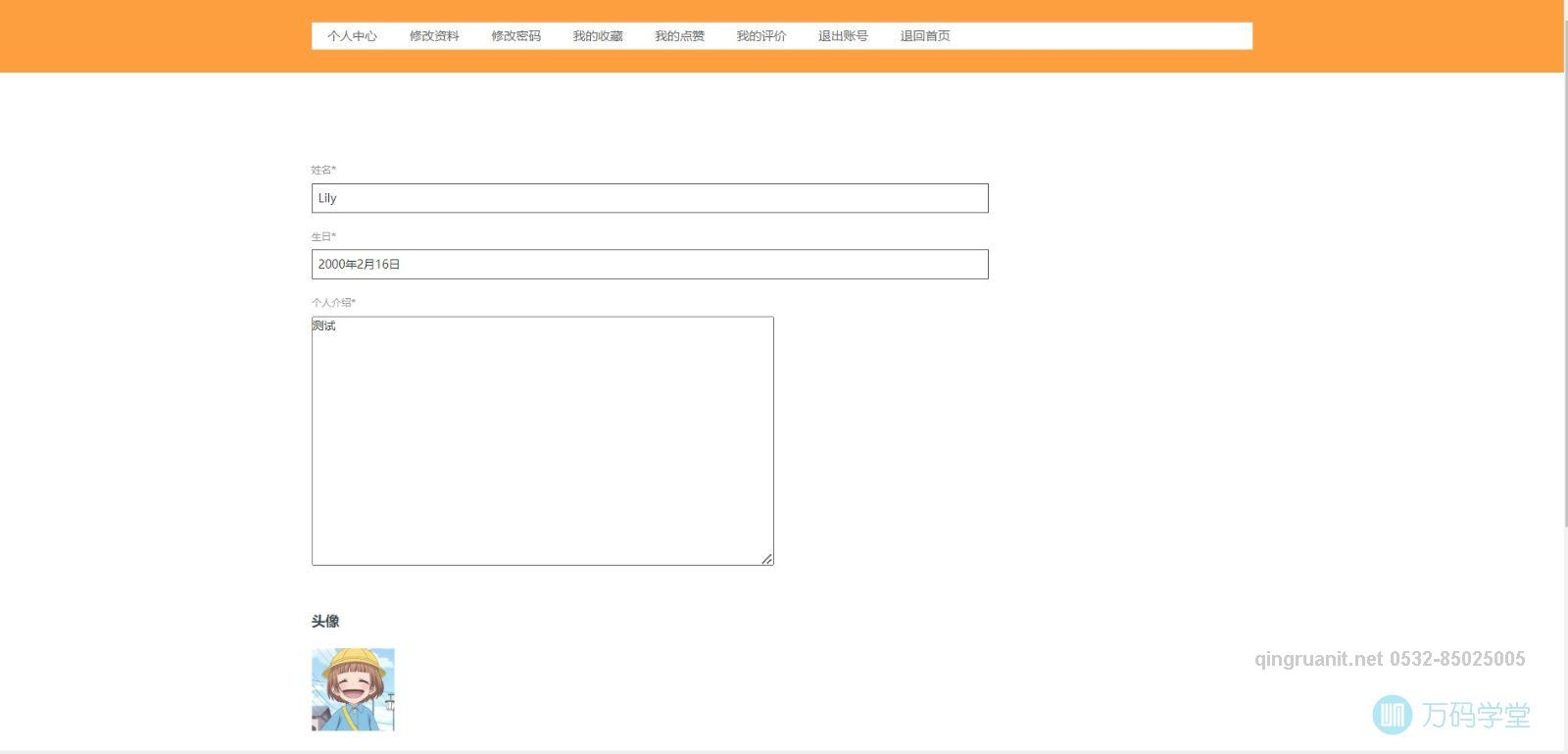1568x754 pixels.
Task: Switch to the 修改资料 tab
Action: [434, 36]
